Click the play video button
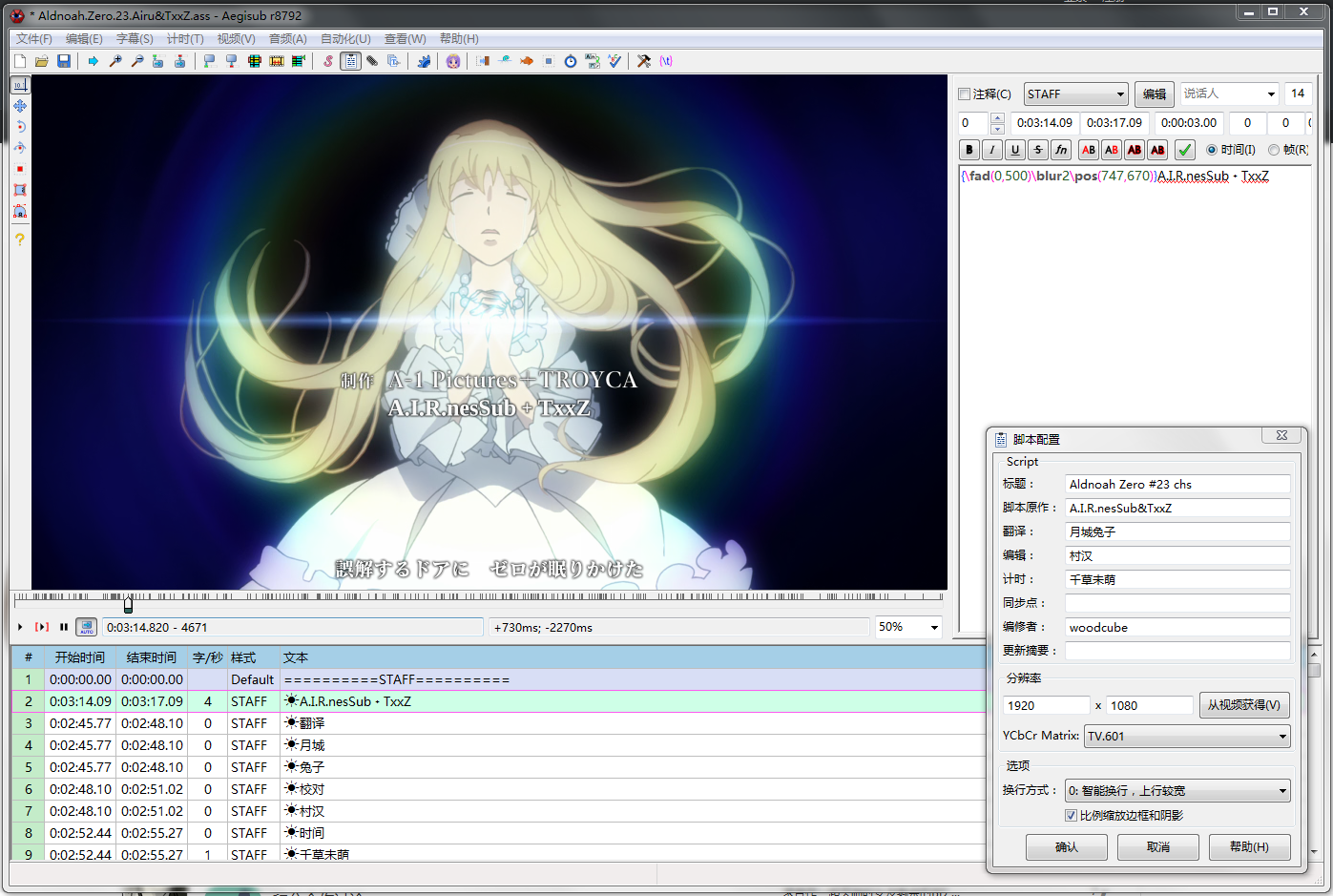Screen dimensions: 1333x896 [x=20, y=627]
